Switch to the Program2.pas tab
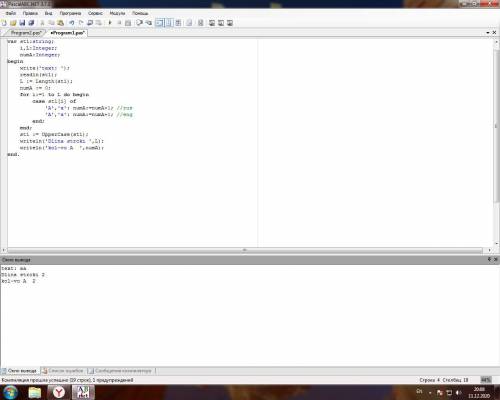The image size is (500, 400). coord(26,33)
